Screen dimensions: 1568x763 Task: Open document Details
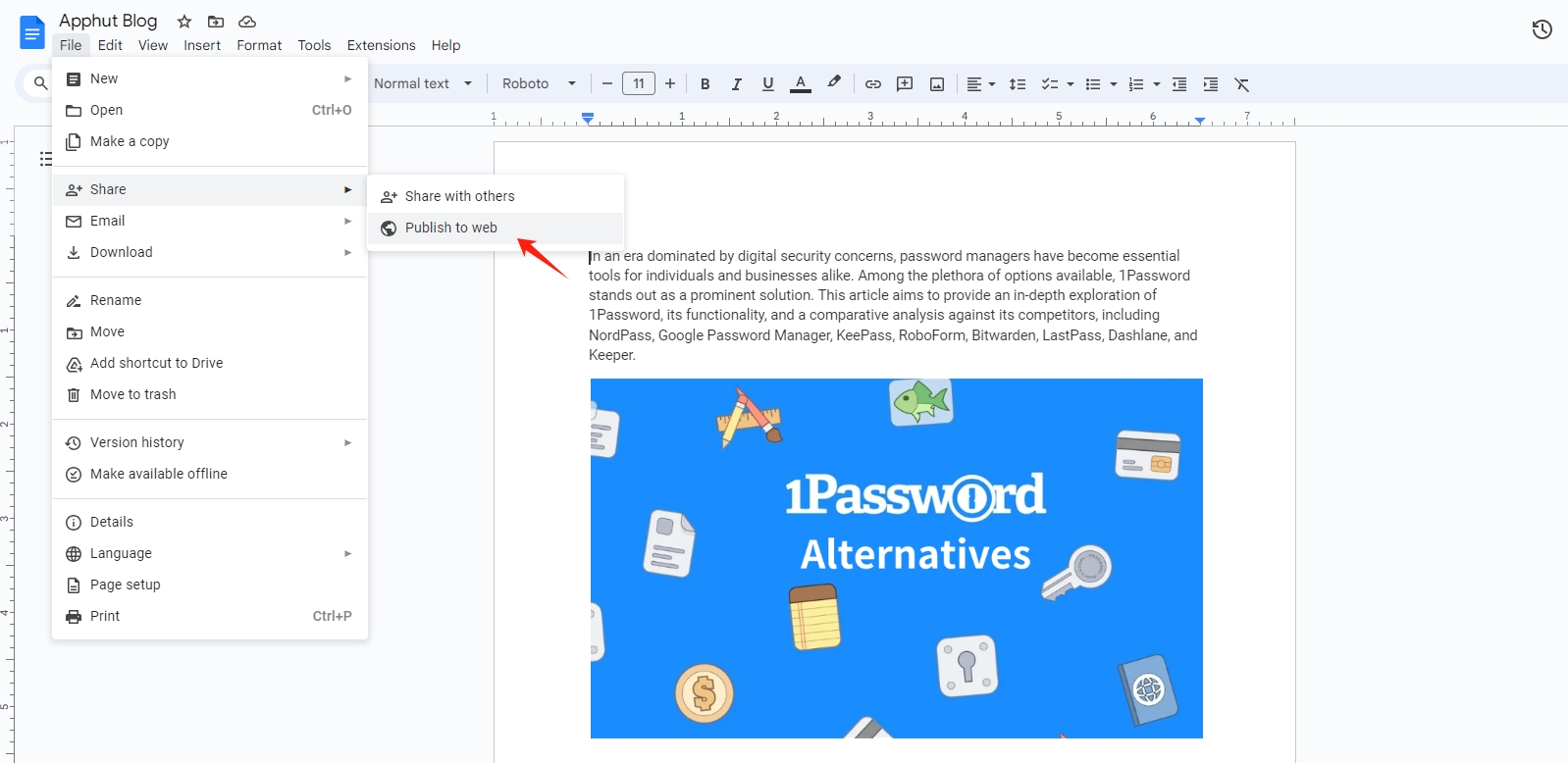pos(210,522)
